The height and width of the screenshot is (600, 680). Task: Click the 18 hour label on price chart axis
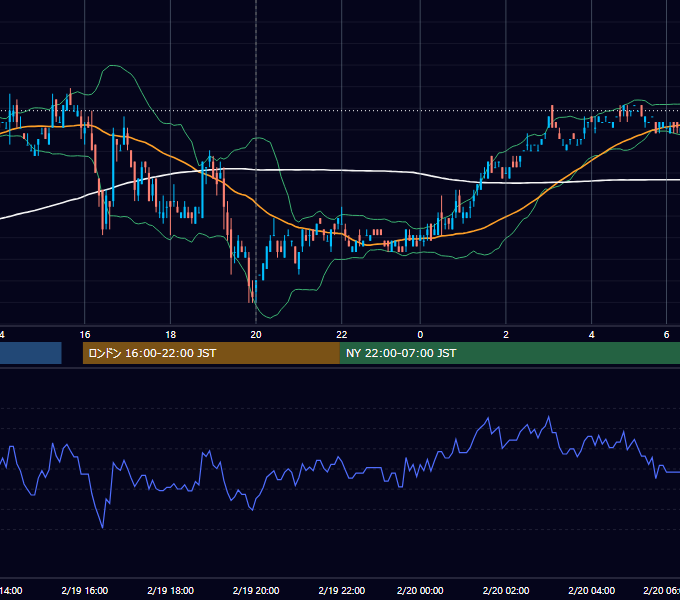point(171,335)
